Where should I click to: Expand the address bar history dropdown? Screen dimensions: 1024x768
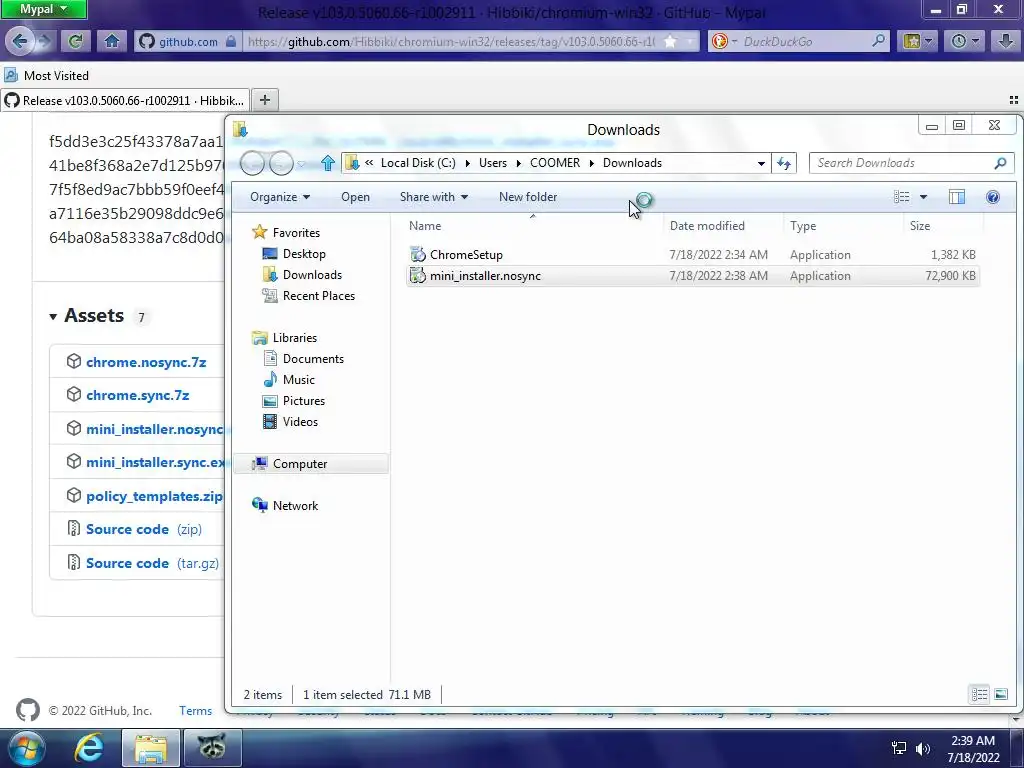click(x=761, y=163)
